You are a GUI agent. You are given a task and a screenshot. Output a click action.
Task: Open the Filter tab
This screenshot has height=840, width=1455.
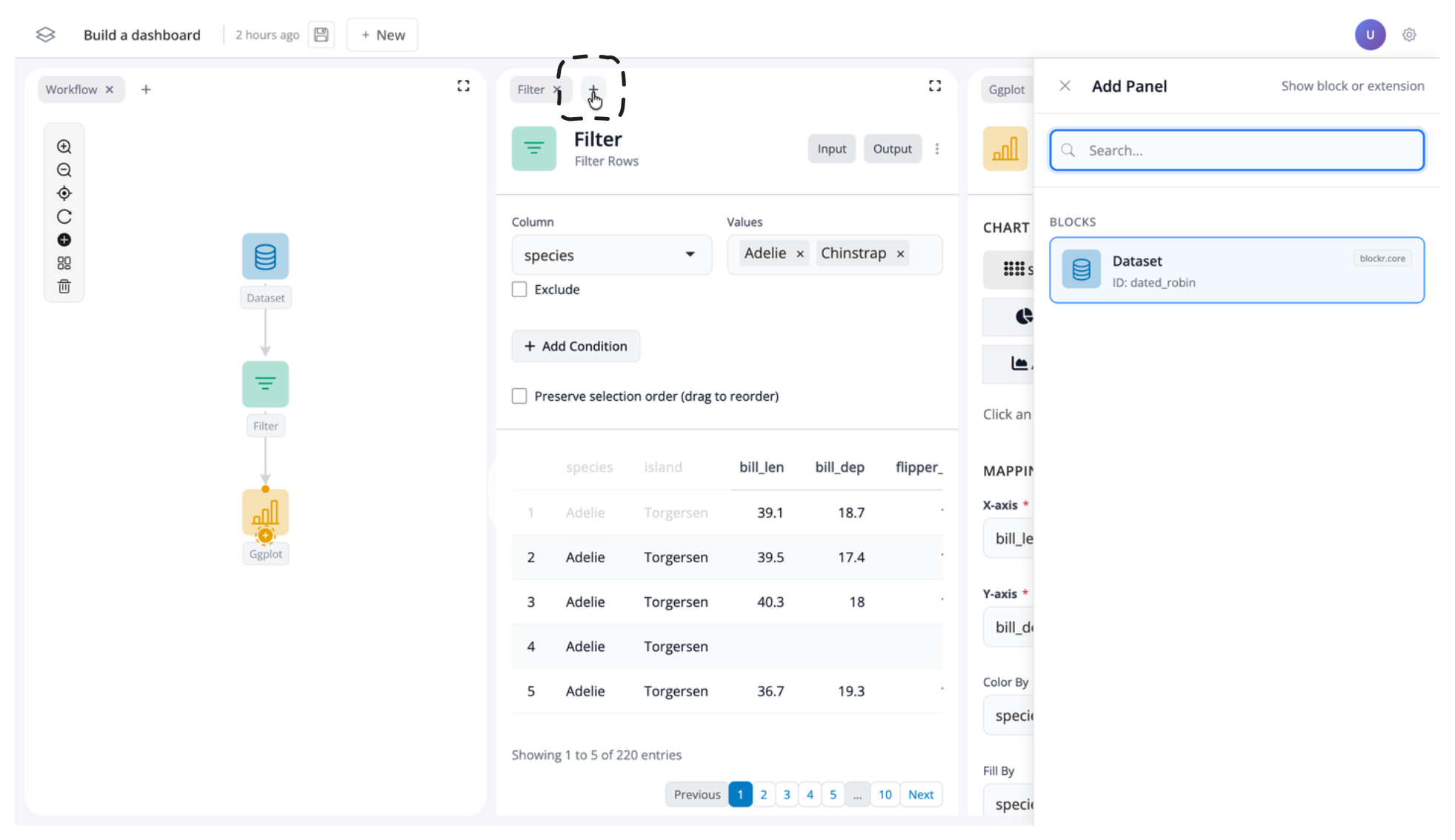click(530, 90)
